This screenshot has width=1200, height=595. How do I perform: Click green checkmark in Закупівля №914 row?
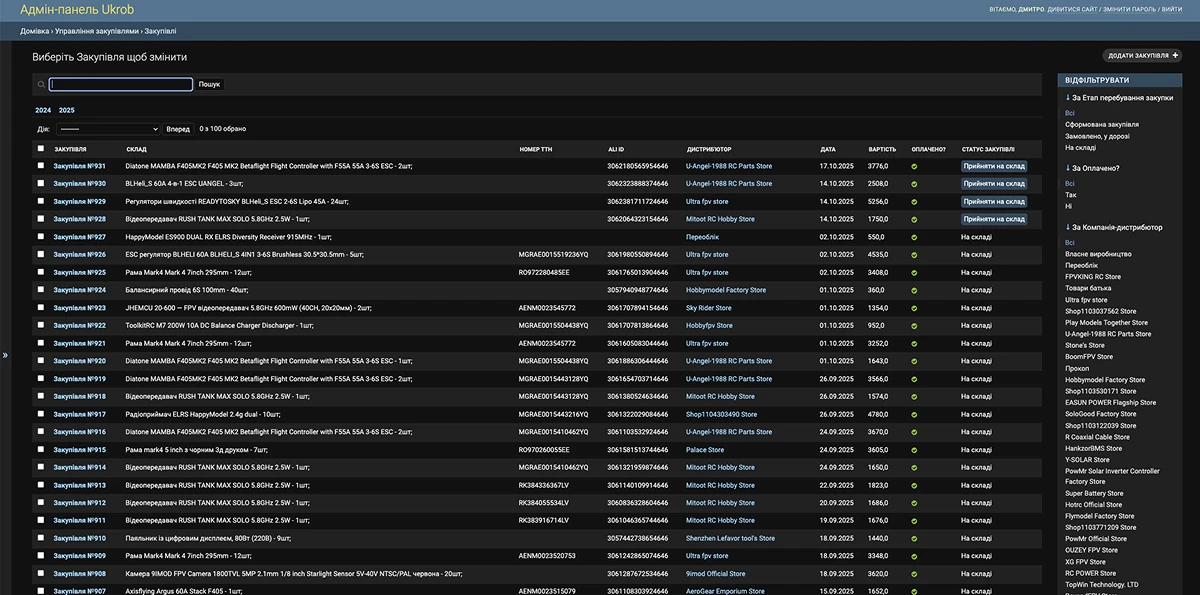(x=914, y=467)
